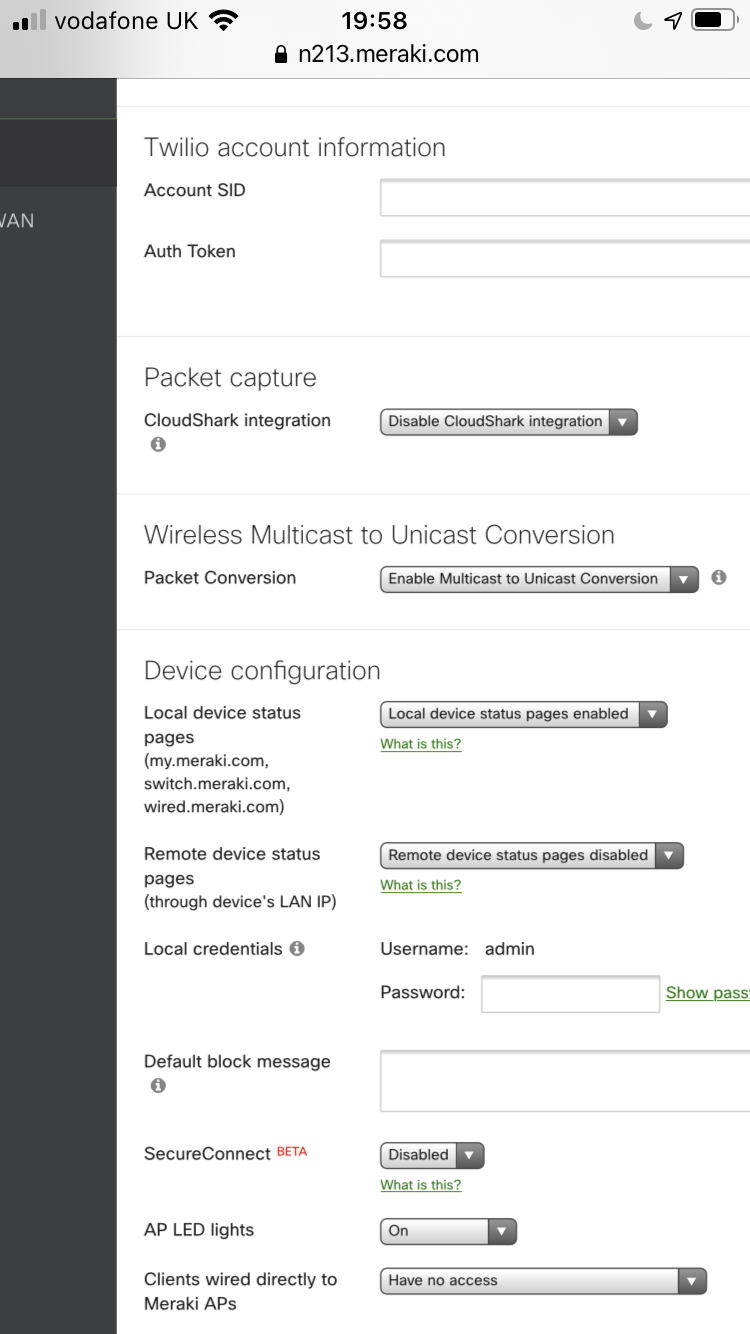Focus the Twilio Auth Token field
Image resolution: width=750 pixels, height=1334 pixels.
tap(565, 258)
